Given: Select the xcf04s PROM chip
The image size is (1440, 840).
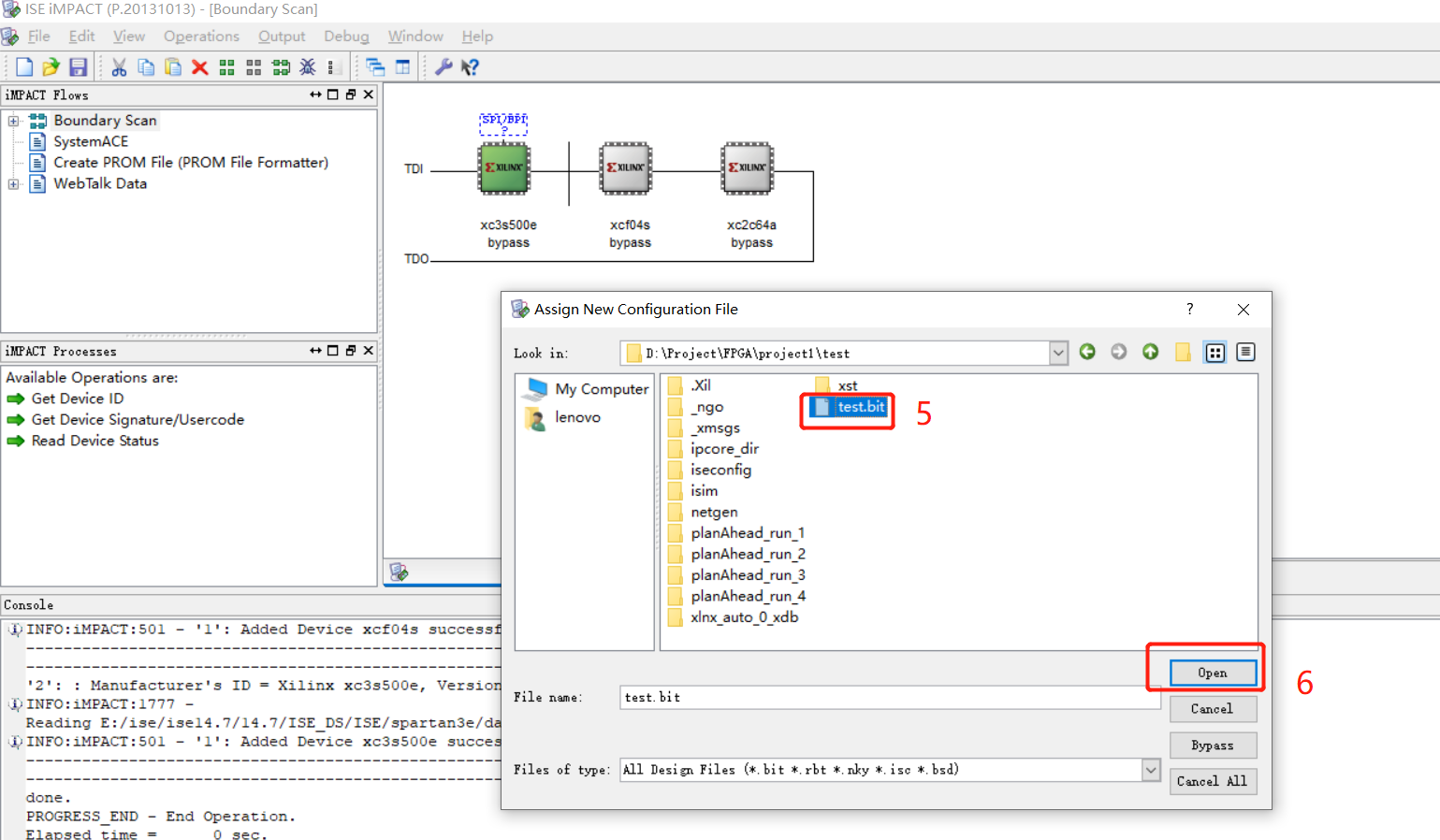Looking at the screenshot, I should pos(626,168).
